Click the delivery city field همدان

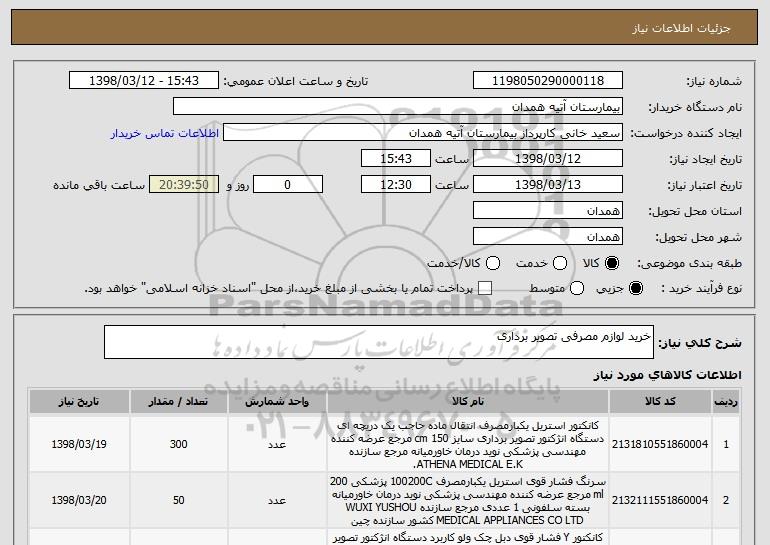548,236
